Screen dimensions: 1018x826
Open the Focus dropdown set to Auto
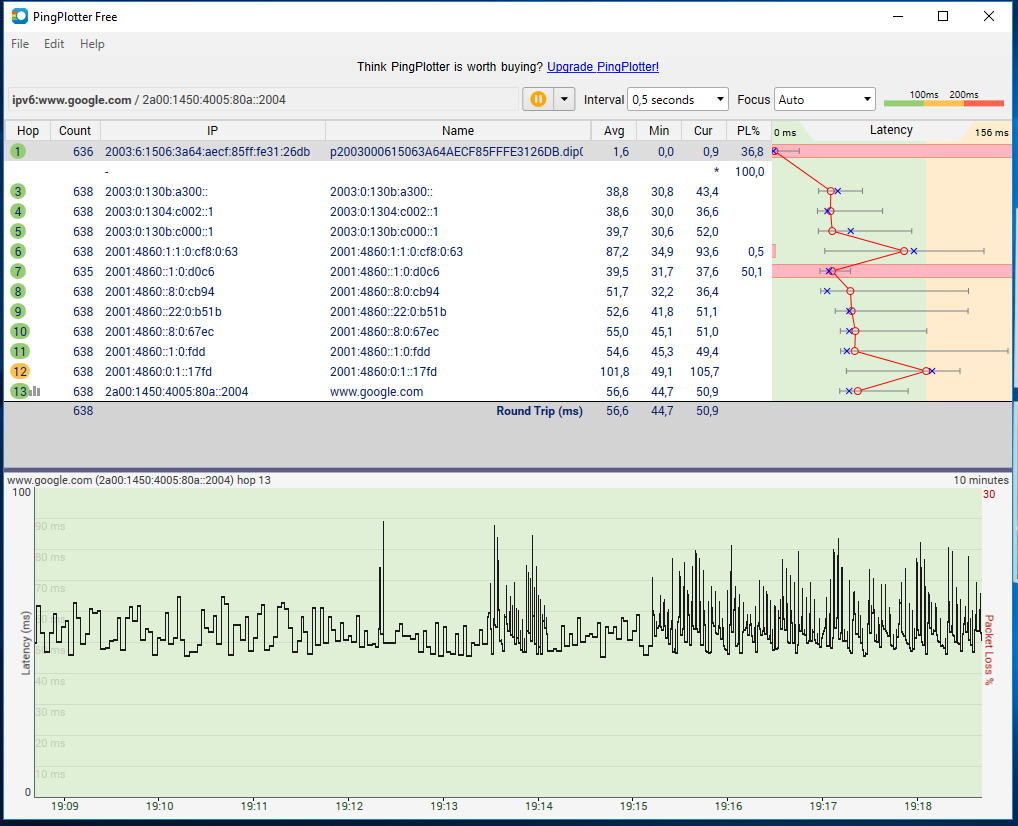pos(825,99)
